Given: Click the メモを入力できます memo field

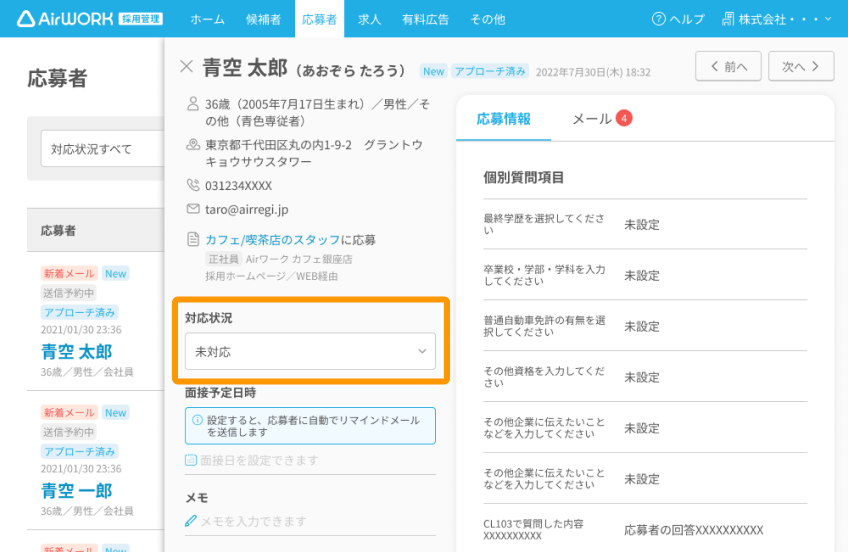Looking at the screenshot, I should point(310,521).
